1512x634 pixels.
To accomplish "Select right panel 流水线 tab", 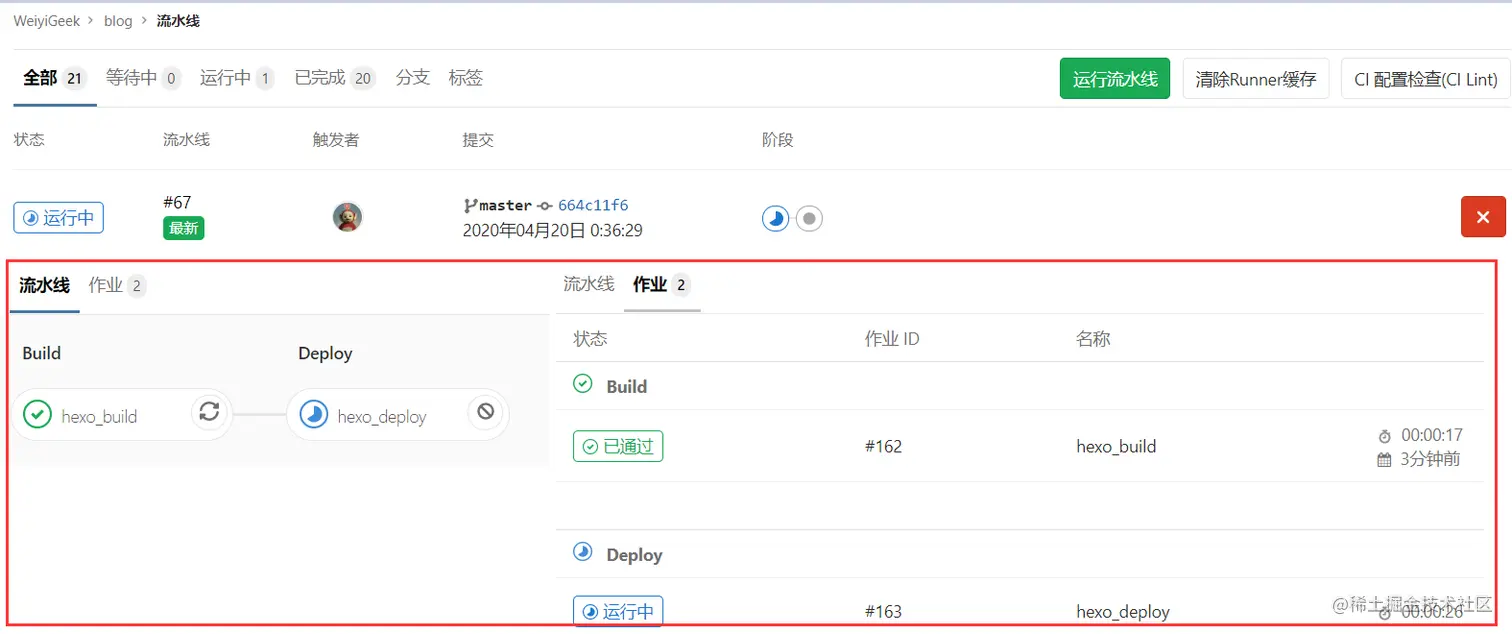I will tap(589, 284).
